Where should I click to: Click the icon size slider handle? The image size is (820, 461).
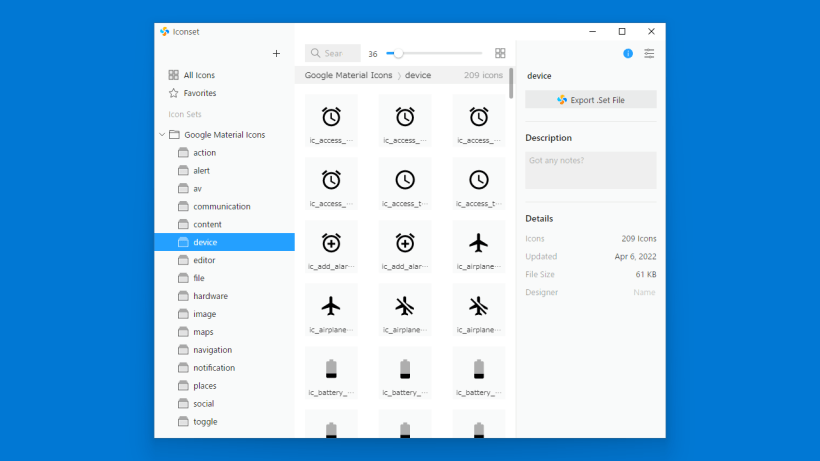[x=398, y=53]
